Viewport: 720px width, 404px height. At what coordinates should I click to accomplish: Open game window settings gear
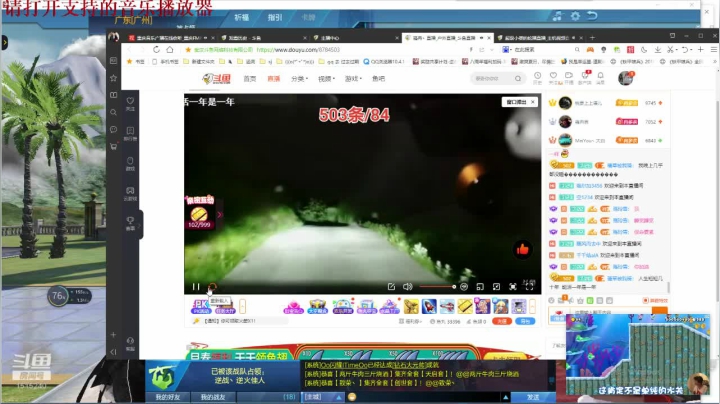[x=575, y=16]
